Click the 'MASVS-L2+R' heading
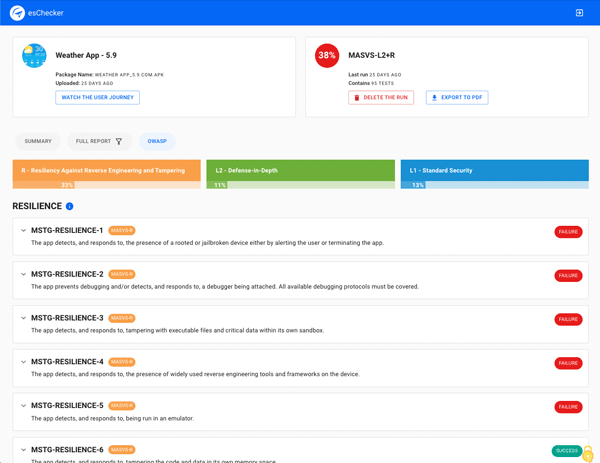Screen dimensions: 600x463 click(372, 55)
